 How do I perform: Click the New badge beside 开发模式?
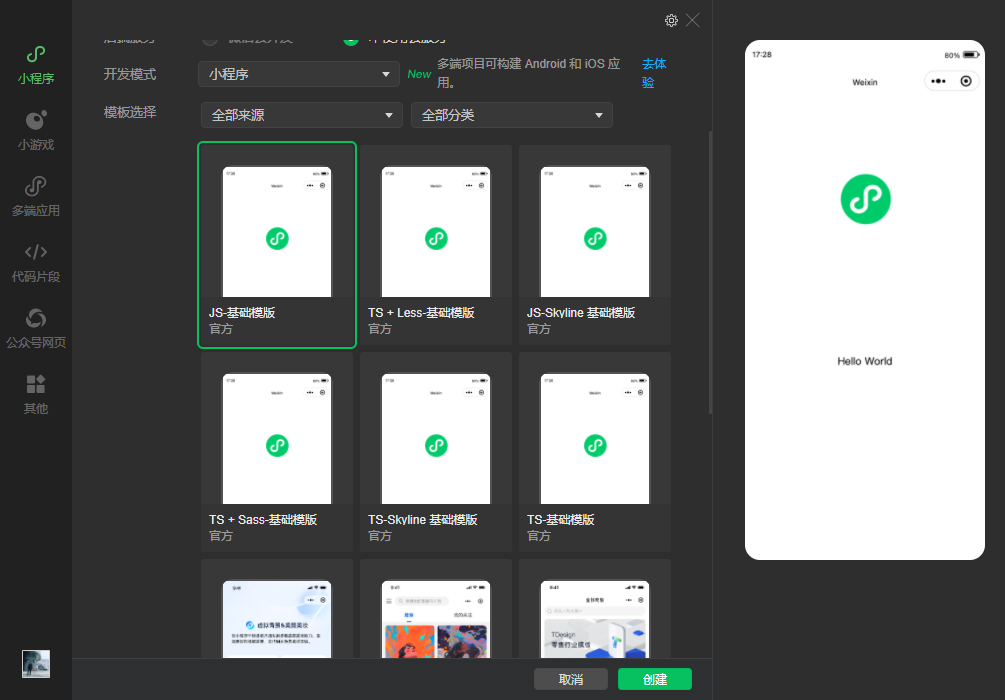[x=419, y=74]
